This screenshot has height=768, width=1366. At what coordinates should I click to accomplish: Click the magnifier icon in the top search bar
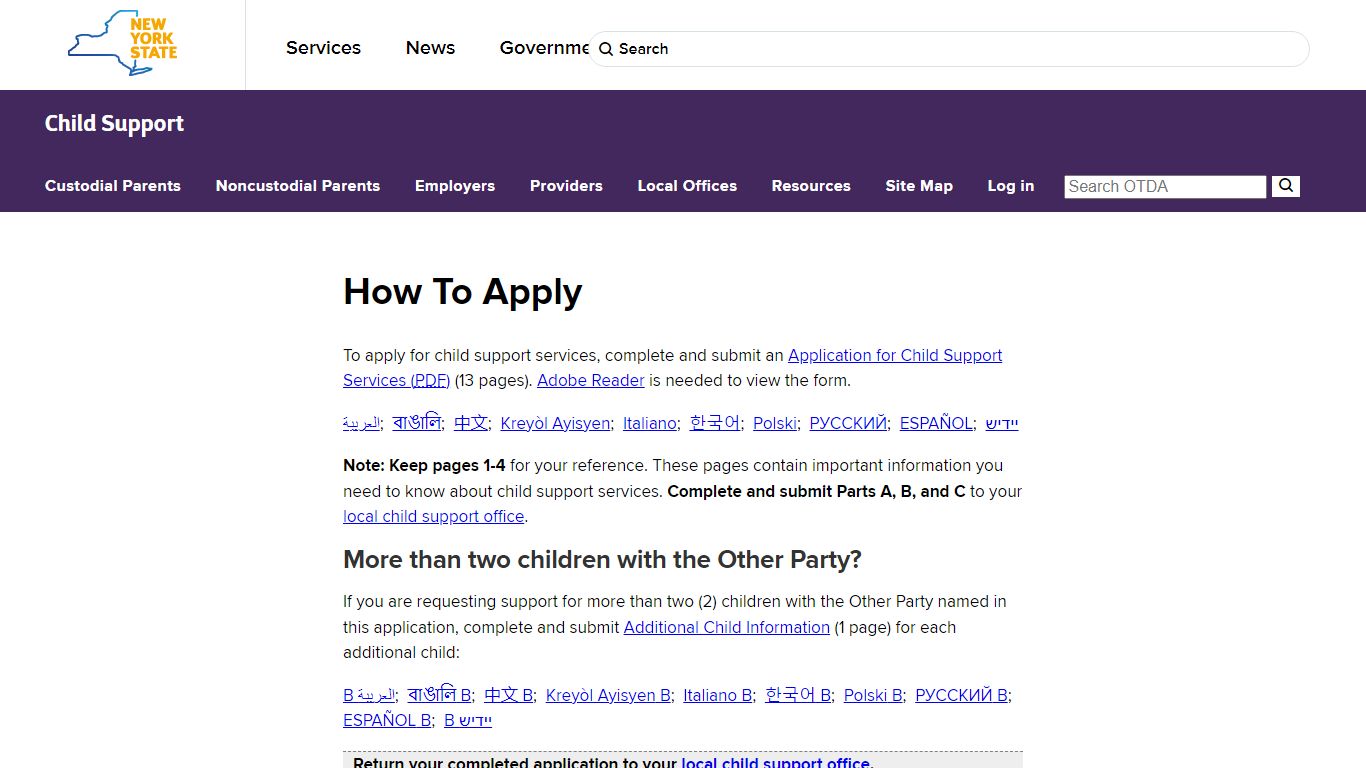coord(606,49)
